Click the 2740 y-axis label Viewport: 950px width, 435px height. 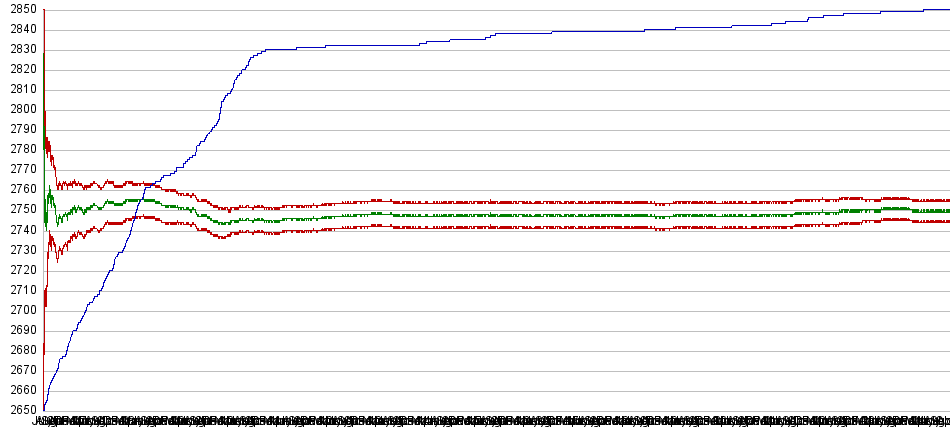[20, 230]
